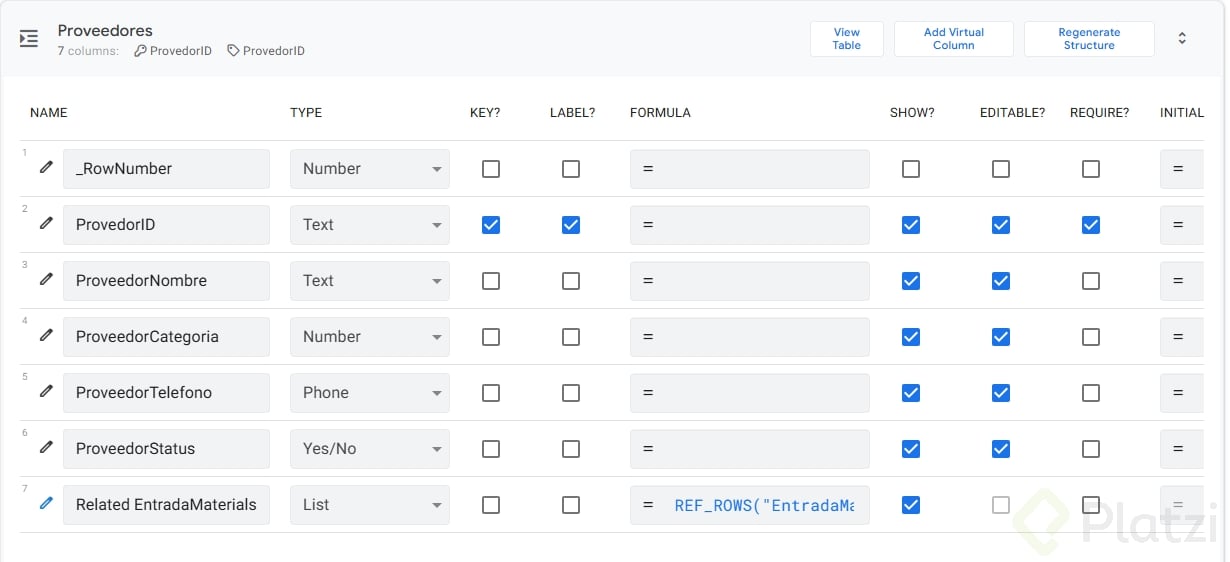
Task: Open the Phone type dropdown for ProveedorTelefono
Action: tap(370, 393)
